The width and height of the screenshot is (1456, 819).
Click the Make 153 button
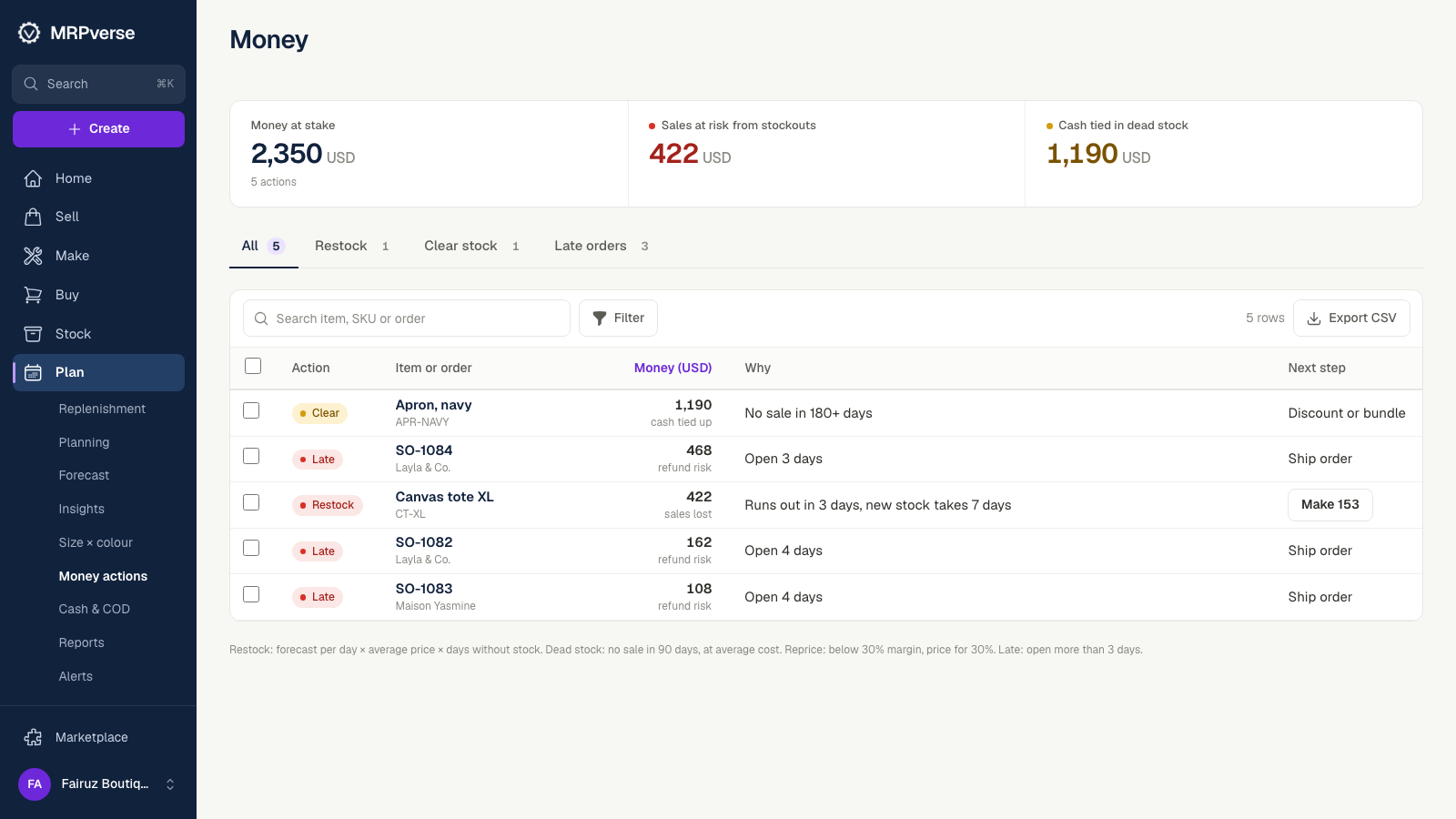point(1330,504)
